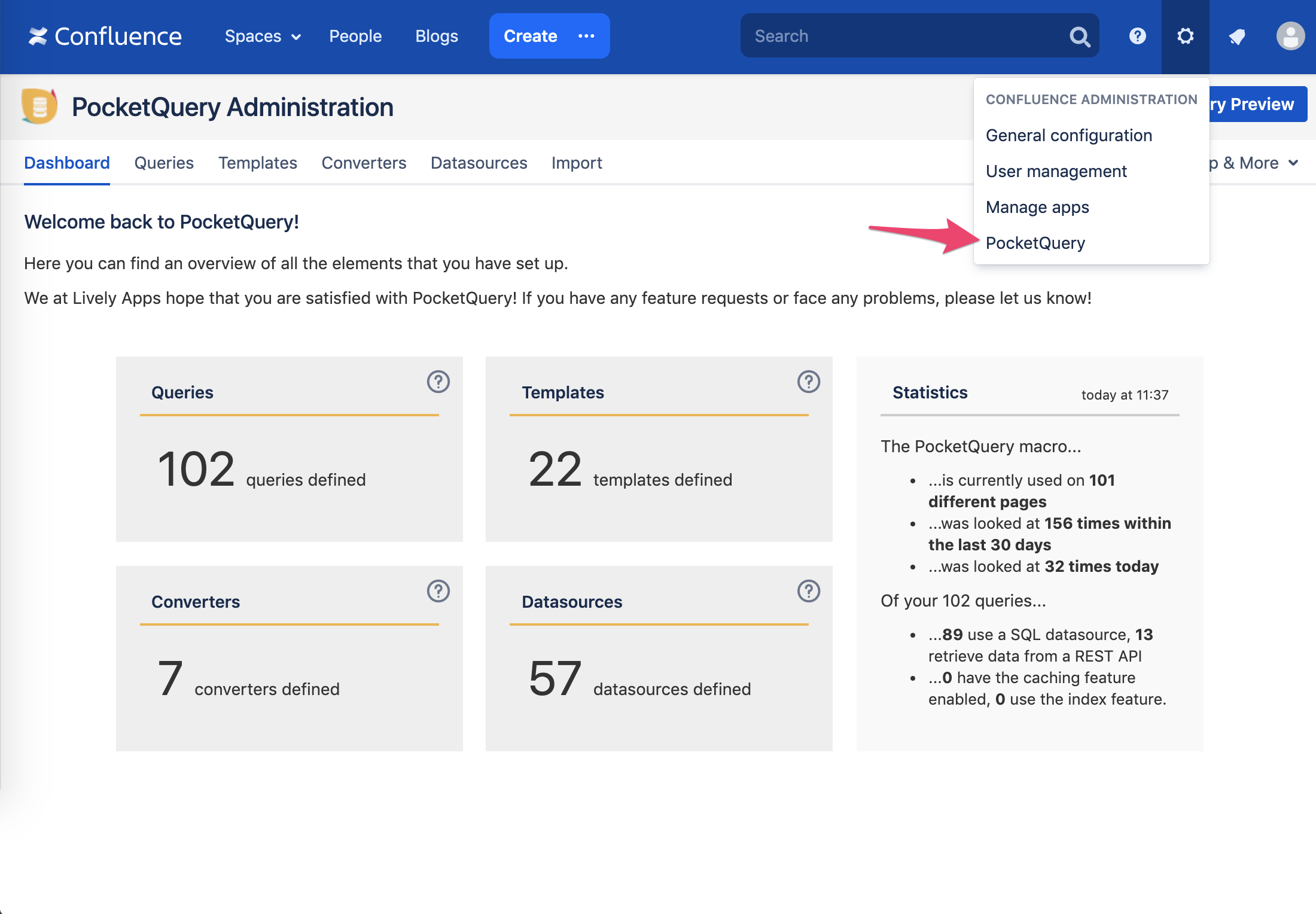
Task: Click the PocketQuery app logo icon
Action: (39, 106)
